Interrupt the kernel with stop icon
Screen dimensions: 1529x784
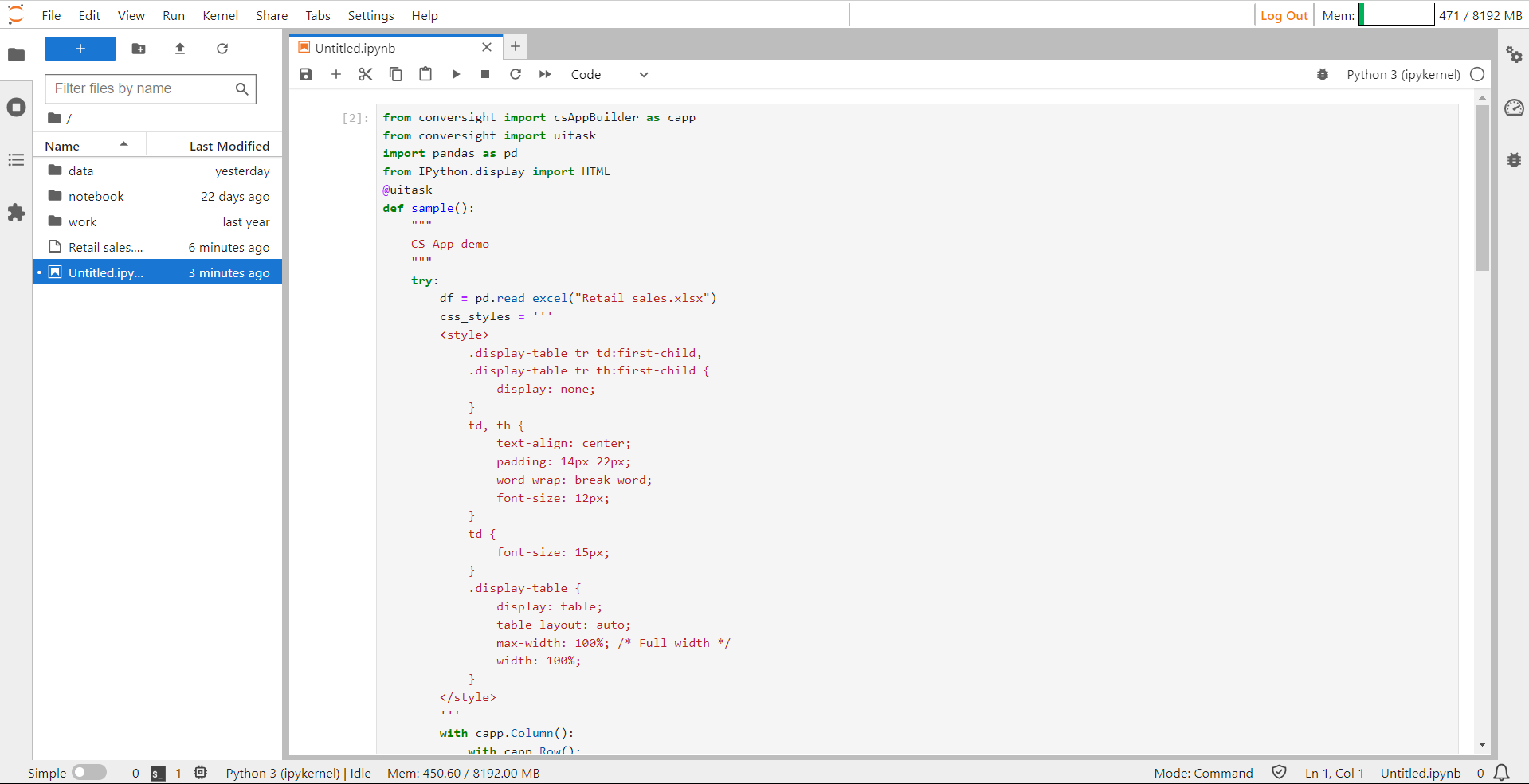coord(485,74)
